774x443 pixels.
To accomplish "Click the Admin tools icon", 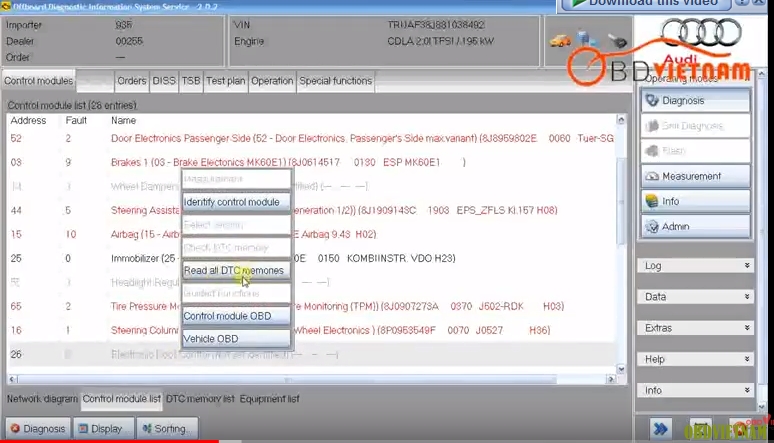I will (652, 226).
